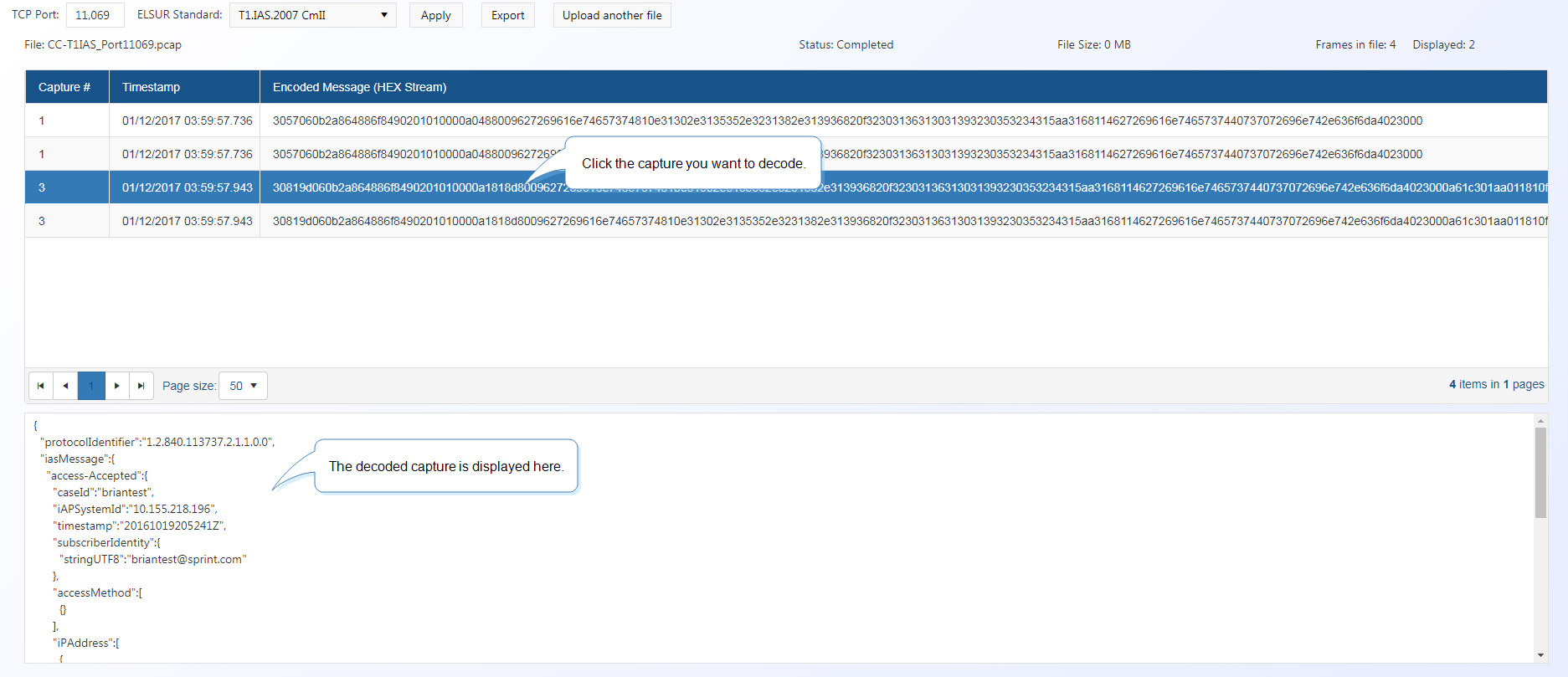Expand the ELSUR Standard dropdown
The width and height of the screenshot is (1568, 677).
(312, 15)
